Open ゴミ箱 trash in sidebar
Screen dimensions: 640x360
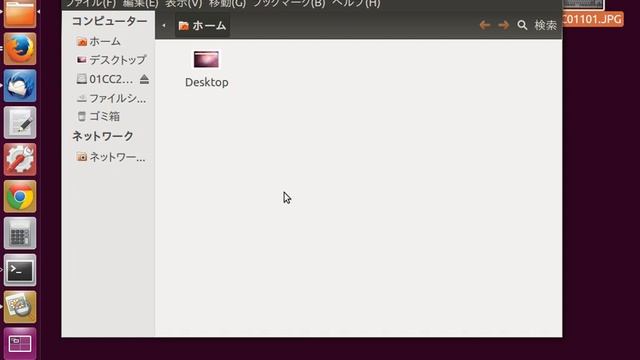click(98, 117)
